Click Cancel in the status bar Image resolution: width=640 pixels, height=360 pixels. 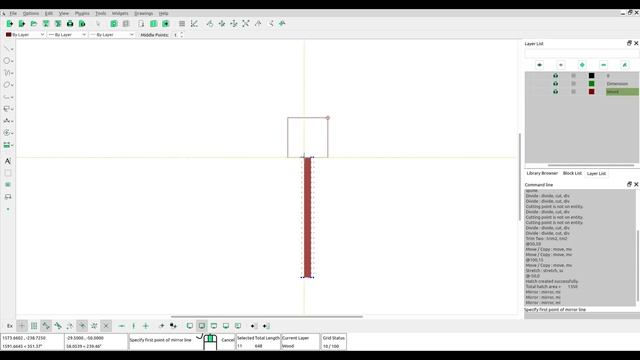(228, 340)
